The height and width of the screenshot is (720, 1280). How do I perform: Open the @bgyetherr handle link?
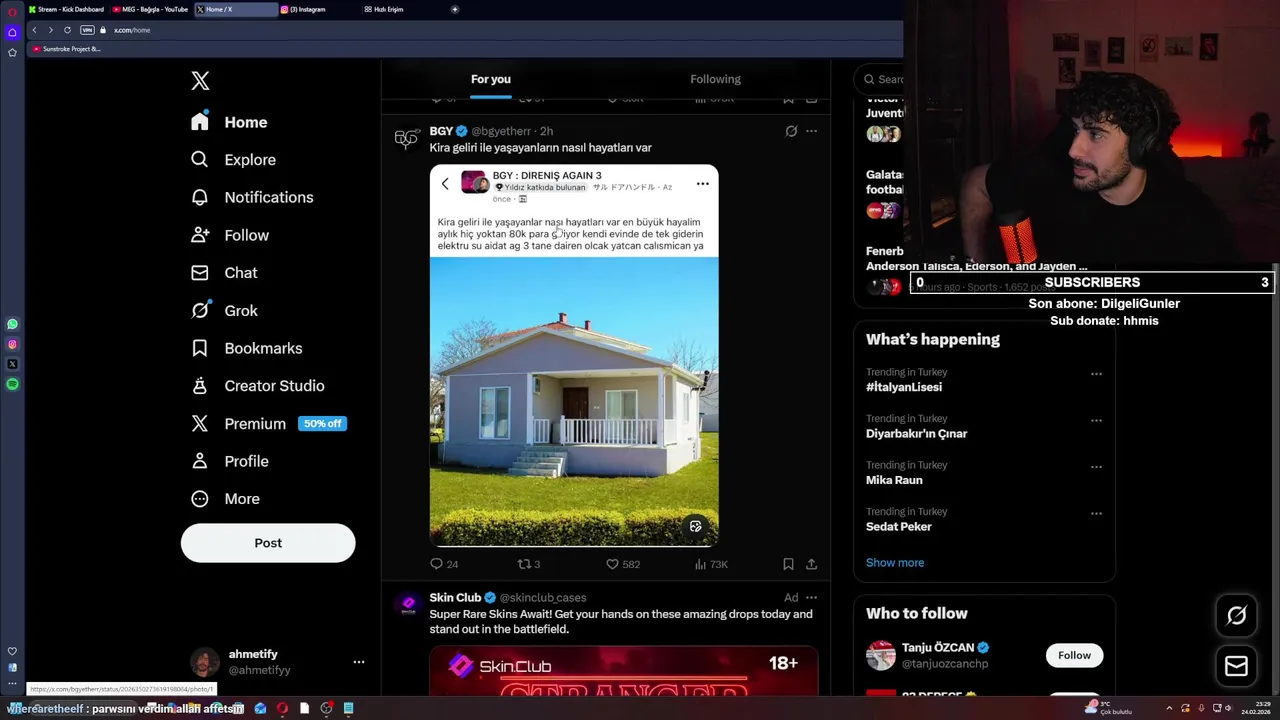click(x=501, y=131)
